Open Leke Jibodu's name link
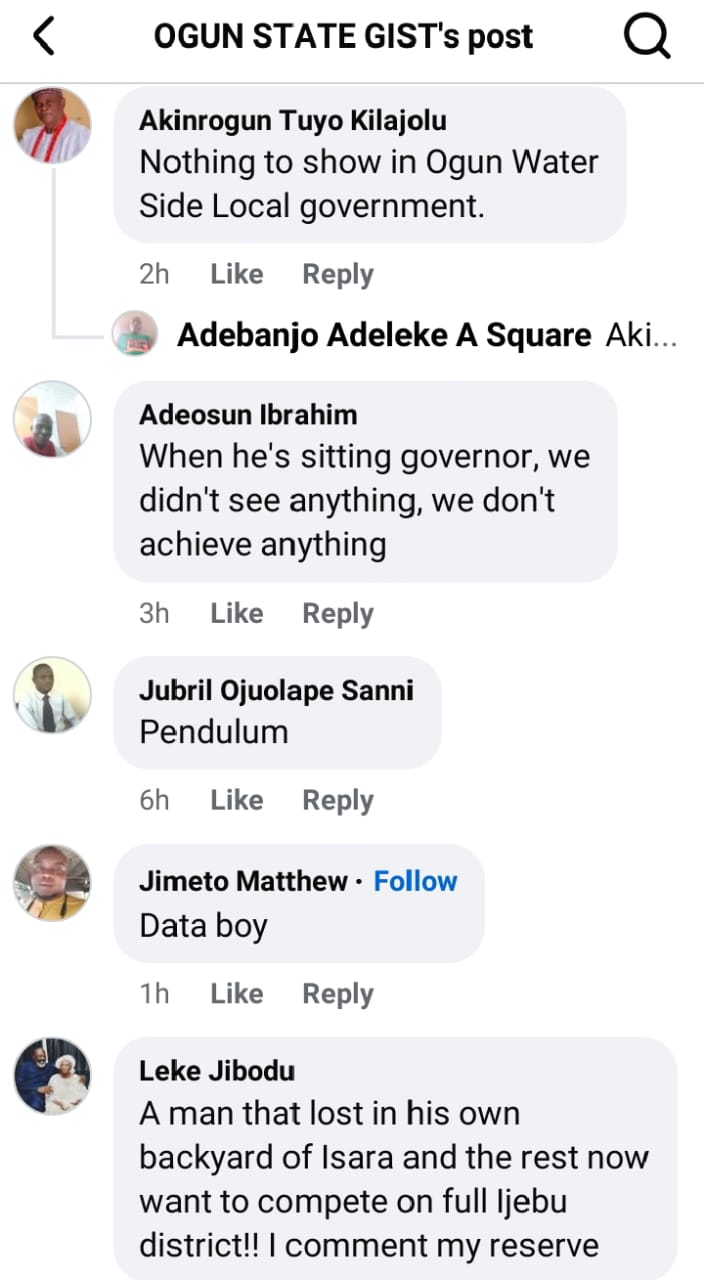Viewport: 704px width, 1280px height. (x=217, y=1070)
